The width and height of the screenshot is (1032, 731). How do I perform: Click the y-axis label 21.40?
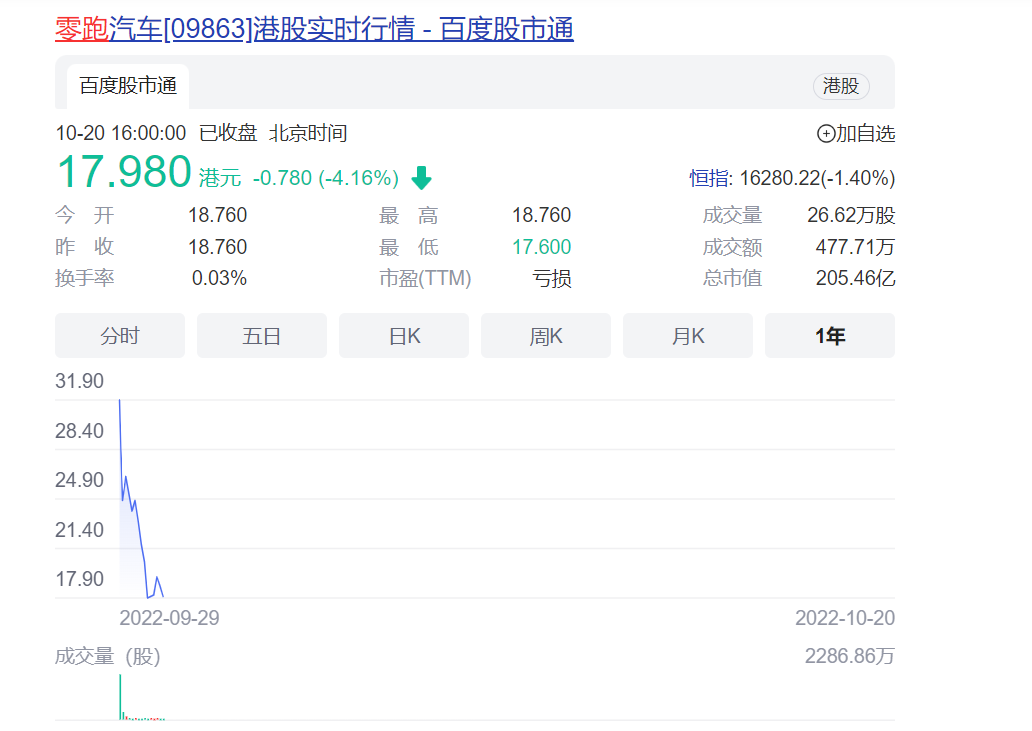coord(80,530)
